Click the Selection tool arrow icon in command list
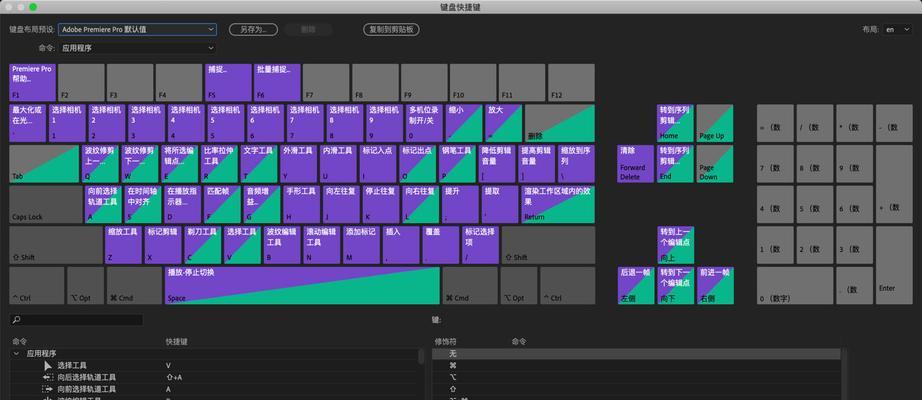This screenshot has width=922, height=400. (48, 365)
